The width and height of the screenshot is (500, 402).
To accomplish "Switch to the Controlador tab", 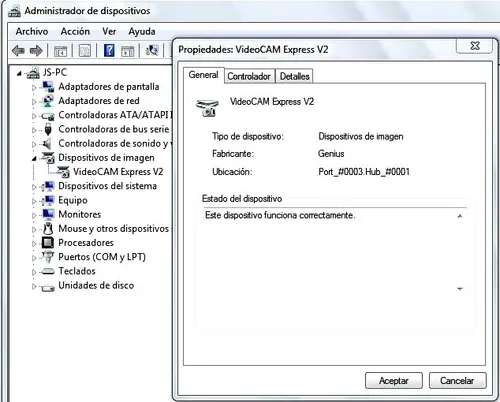I will [249, 76].
